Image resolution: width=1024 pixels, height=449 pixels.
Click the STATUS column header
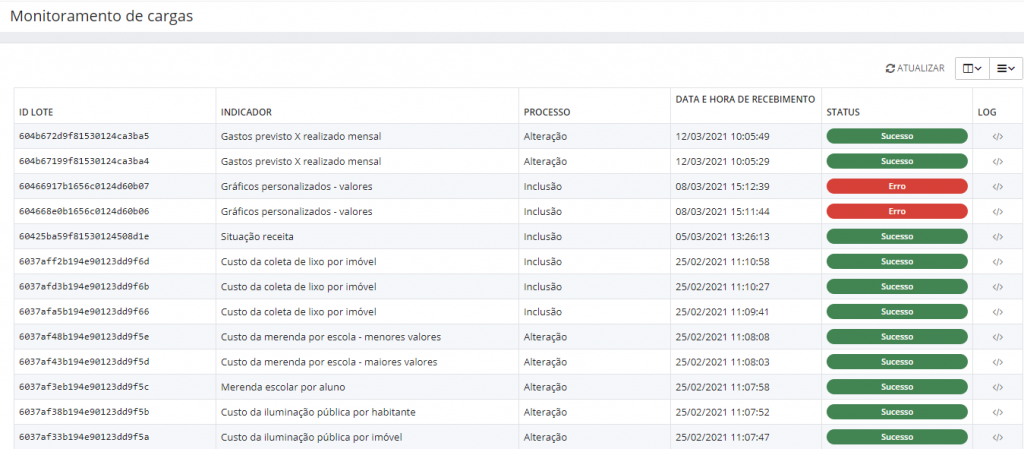coord(843,112)
